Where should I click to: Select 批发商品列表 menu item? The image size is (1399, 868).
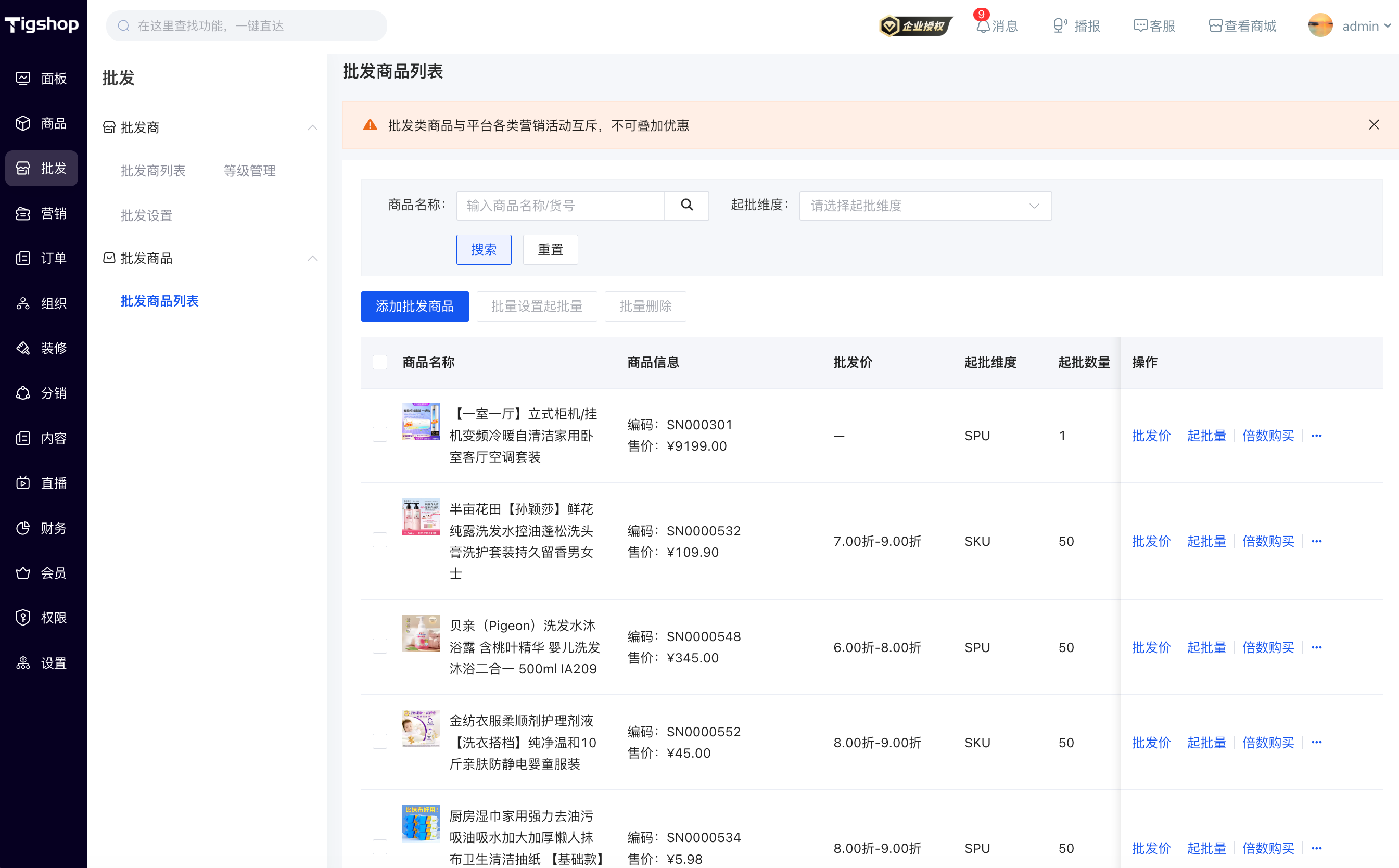(160, 301)
